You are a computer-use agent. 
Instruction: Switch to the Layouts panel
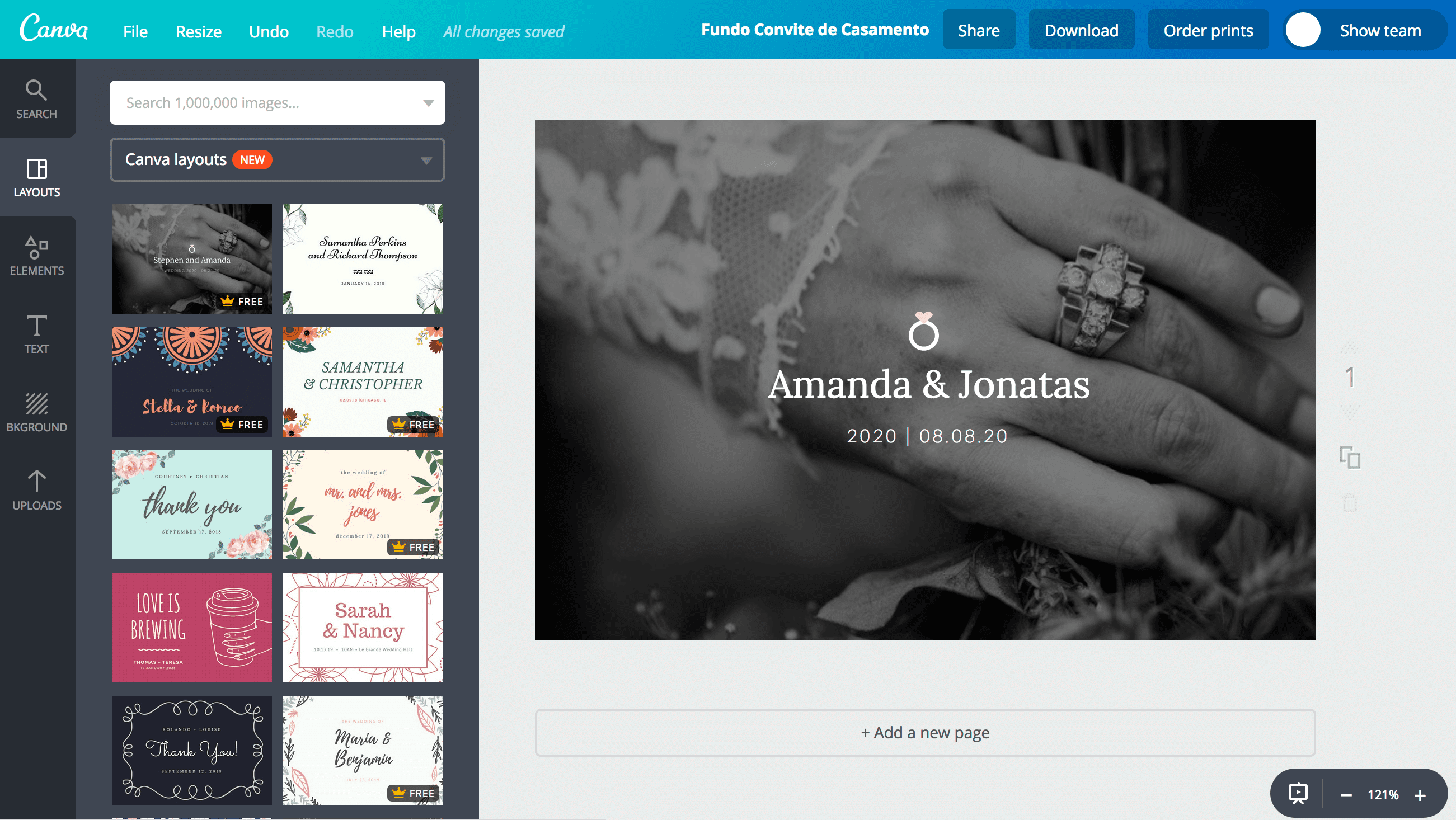(x=37, y=177)
